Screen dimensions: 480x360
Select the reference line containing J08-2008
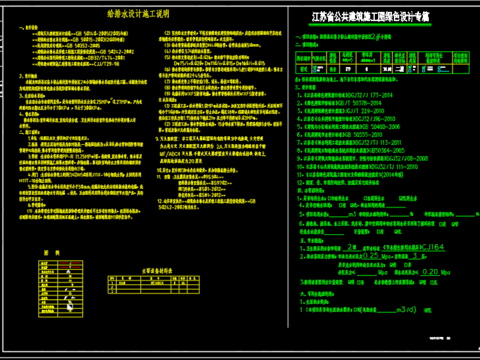(x=362, y=159)
